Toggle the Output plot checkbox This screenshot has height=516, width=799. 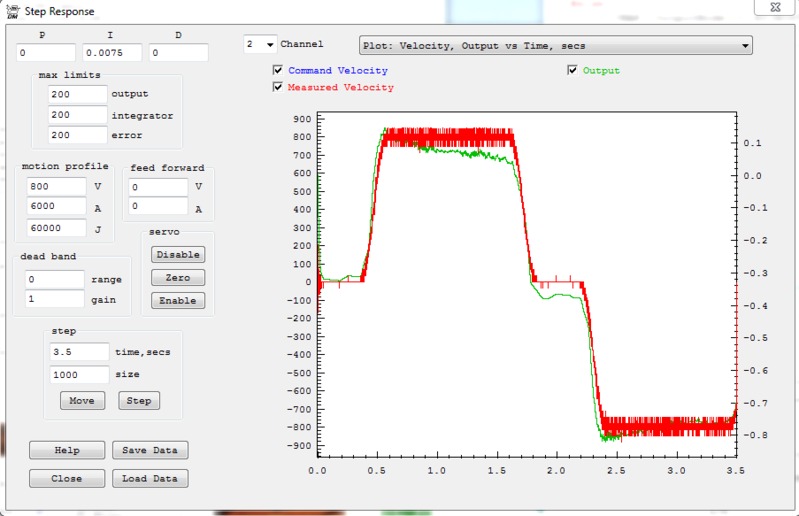click(x=573, y=71)
